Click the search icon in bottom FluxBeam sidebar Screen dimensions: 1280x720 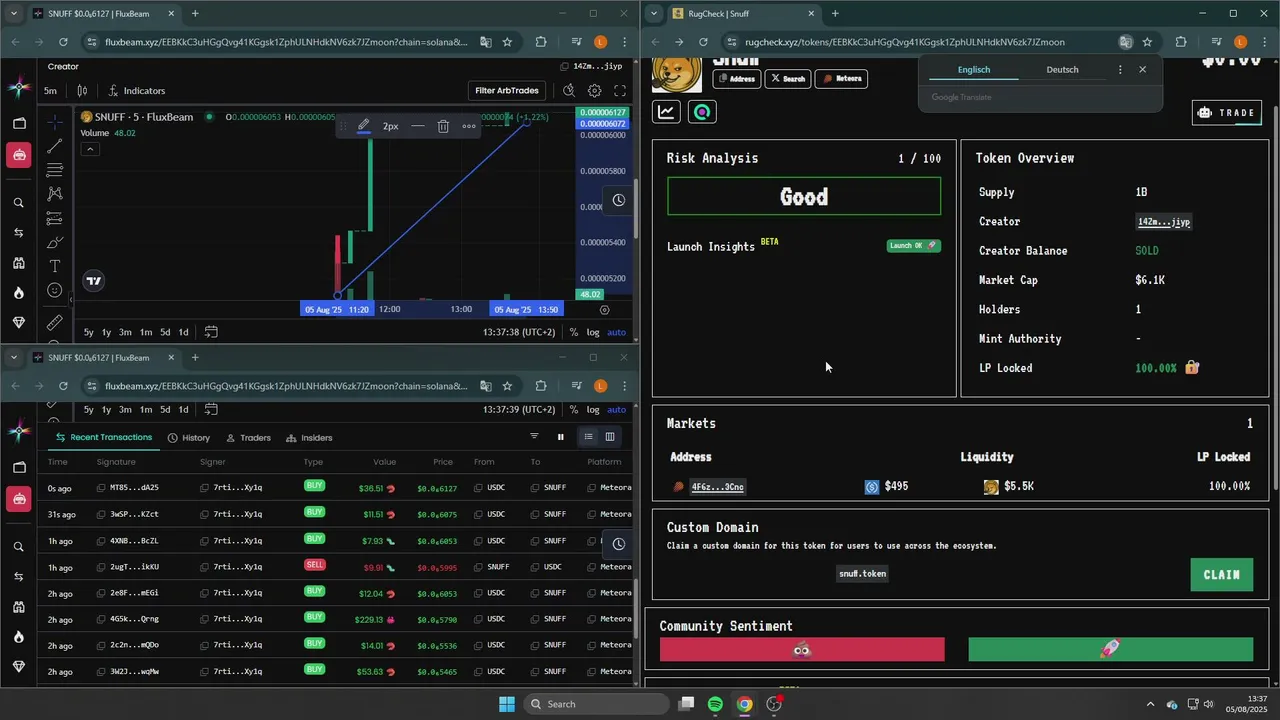tap(19, 547)
